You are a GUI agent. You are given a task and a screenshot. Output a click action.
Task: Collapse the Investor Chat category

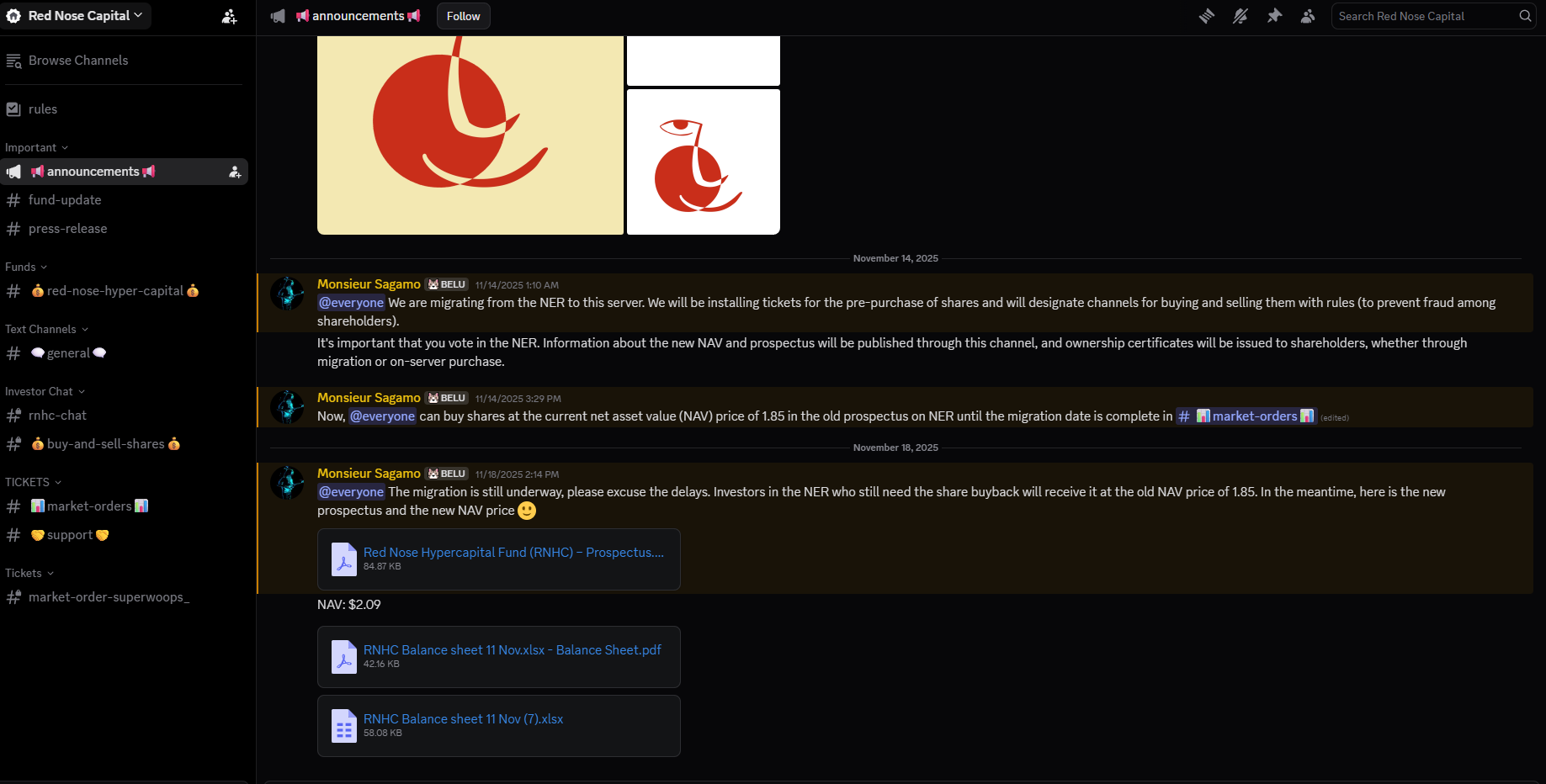pos(45,391)
